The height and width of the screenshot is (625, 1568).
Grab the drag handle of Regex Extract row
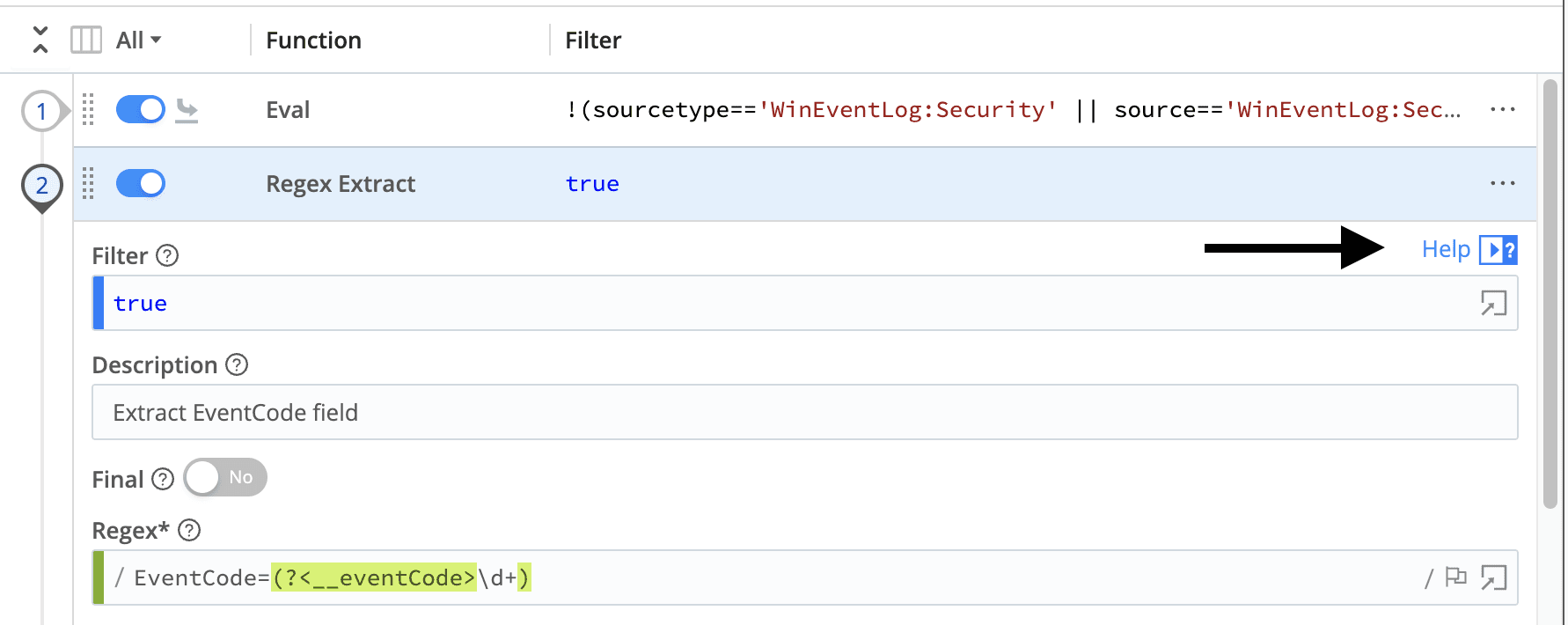click(x=88, y=184)
